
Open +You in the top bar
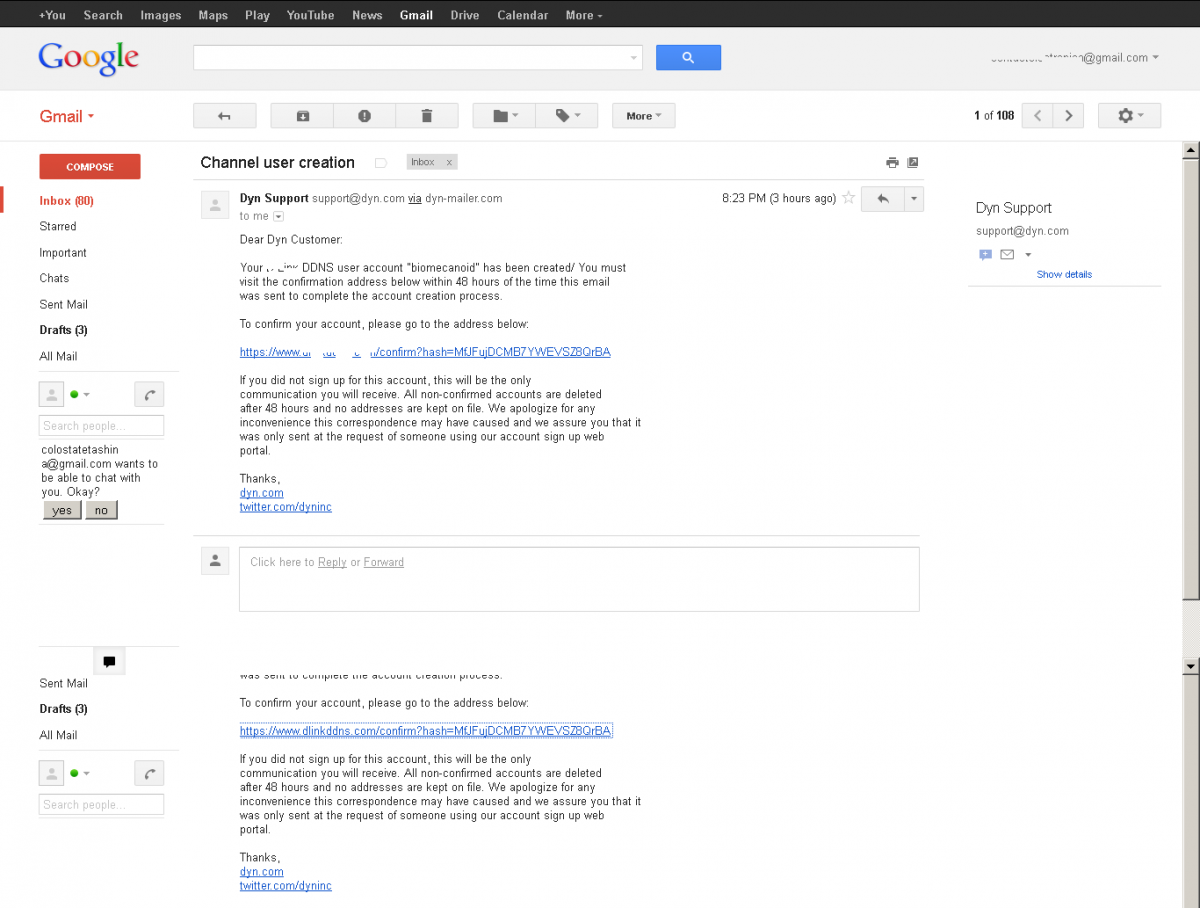[52, 15]
